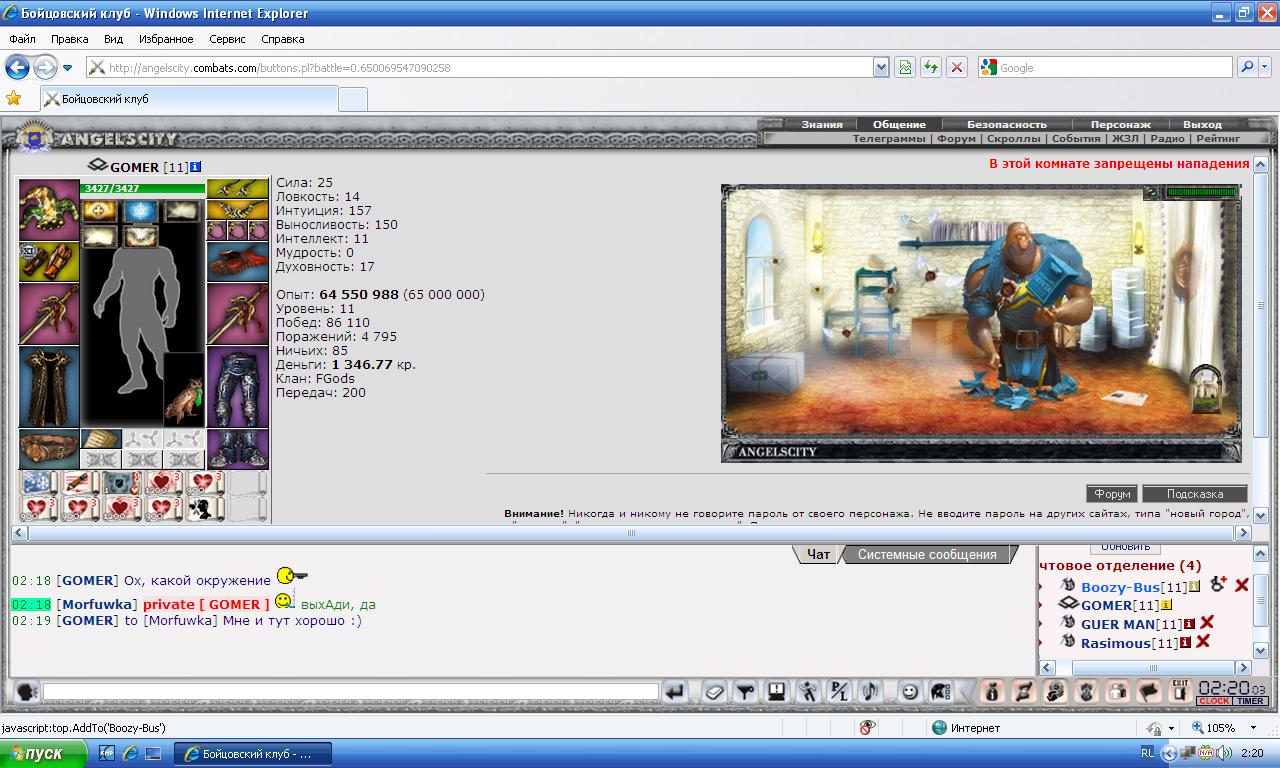
Task: Click the chat message input field
Action: 350,691
